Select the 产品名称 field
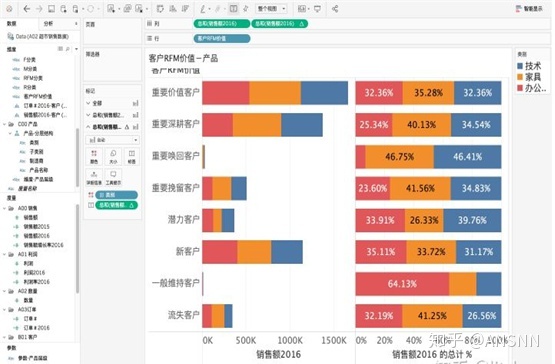This screenshot has height=364, width=555. 39,170
